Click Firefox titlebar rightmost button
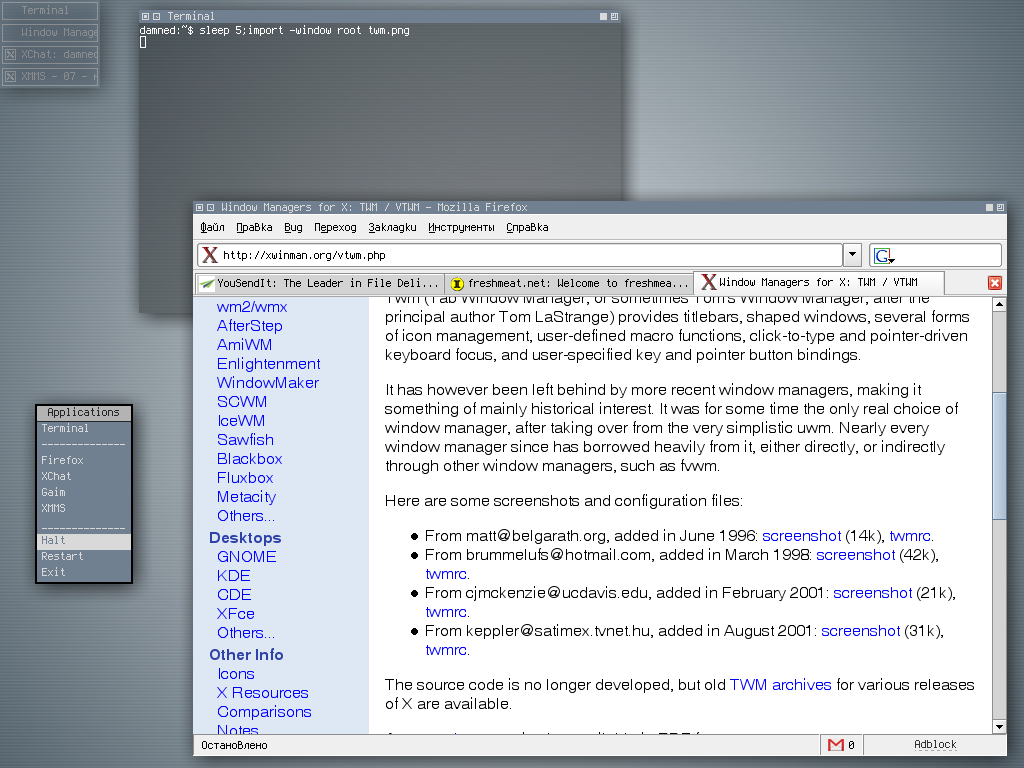1024x768 pixels. (x=1000, y=208)
